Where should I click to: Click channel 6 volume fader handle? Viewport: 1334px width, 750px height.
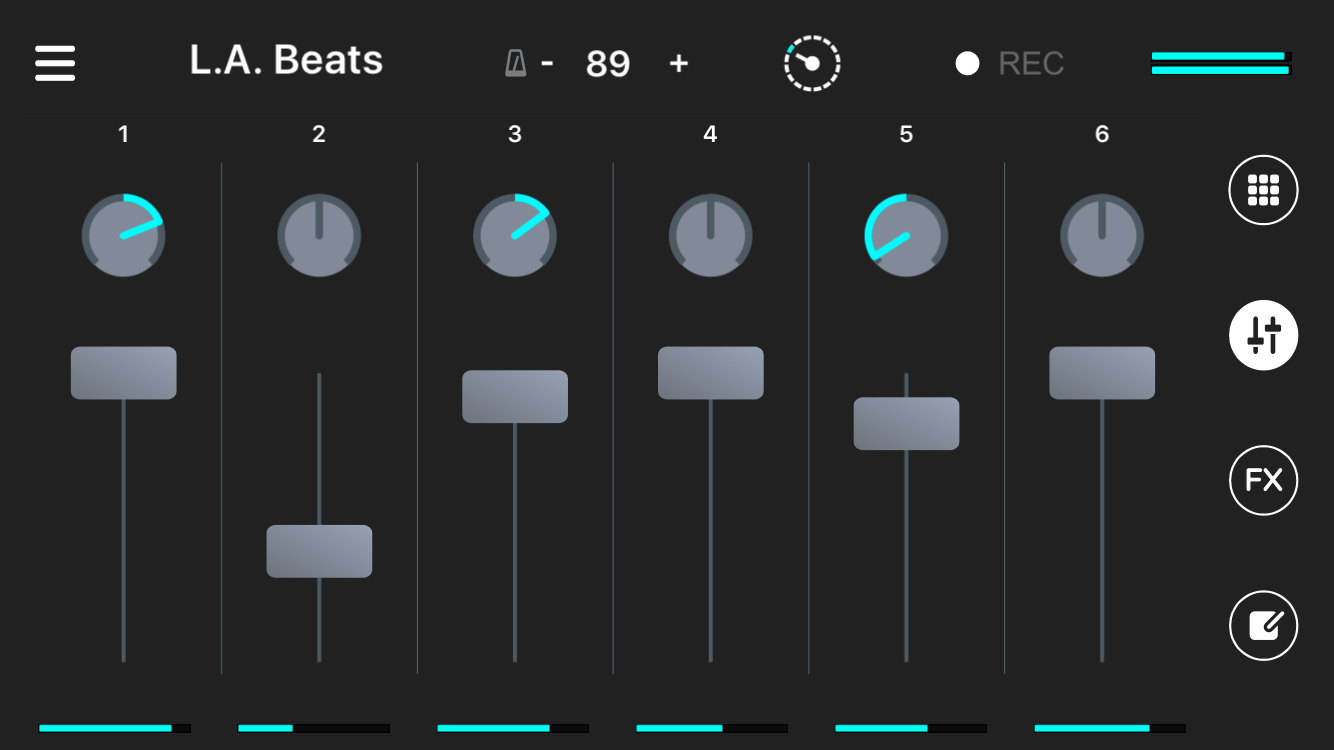pyautogui.click(x=1102, y=373)
